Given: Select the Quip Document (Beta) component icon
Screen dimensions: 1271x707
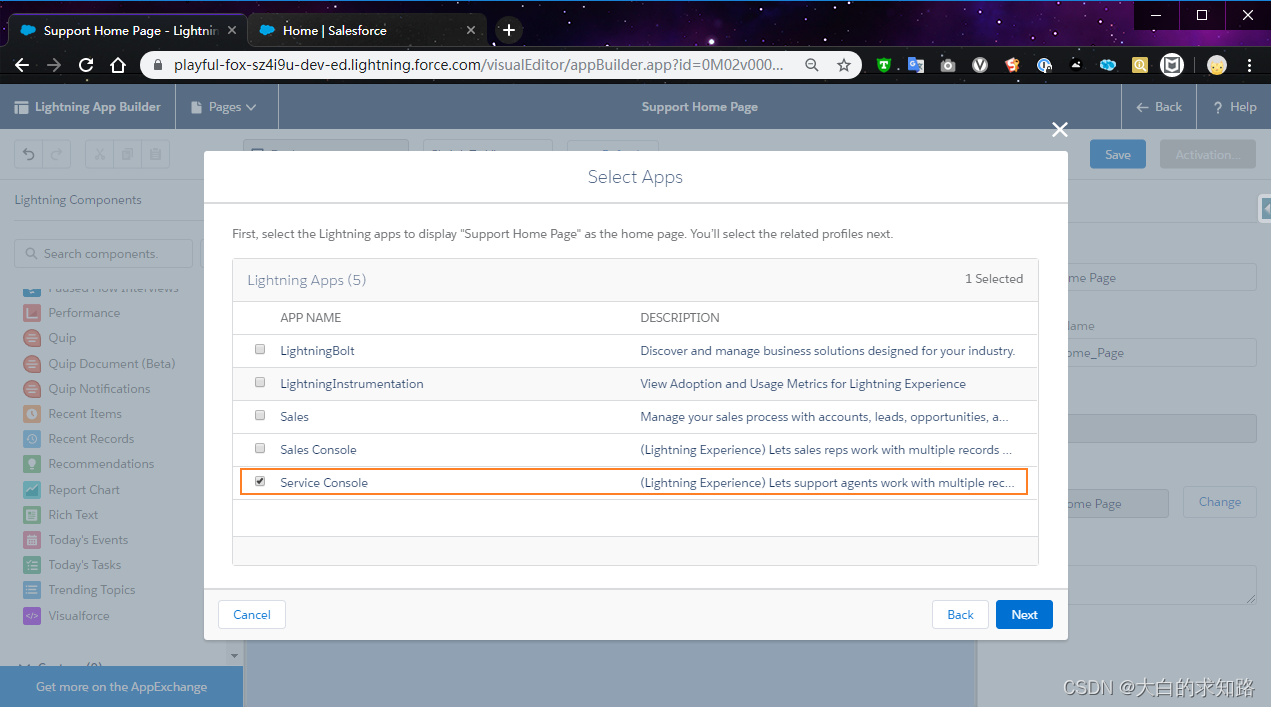Looking at the screenshot, I should pos(31,363).
